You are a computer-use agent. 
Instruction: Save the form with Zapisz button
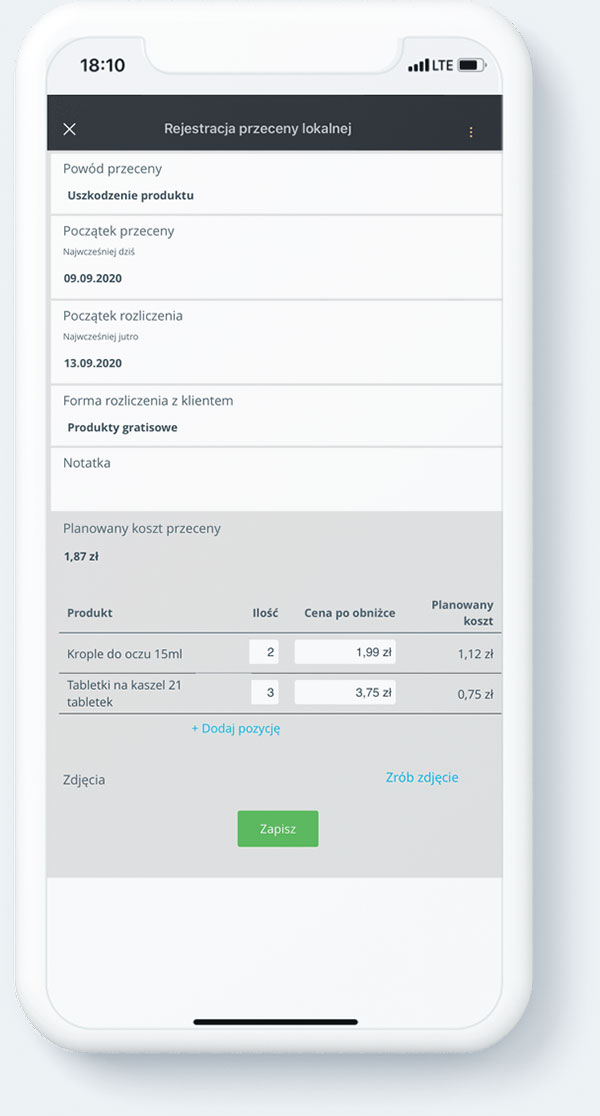pyautogui.click(x=278, y=829)
